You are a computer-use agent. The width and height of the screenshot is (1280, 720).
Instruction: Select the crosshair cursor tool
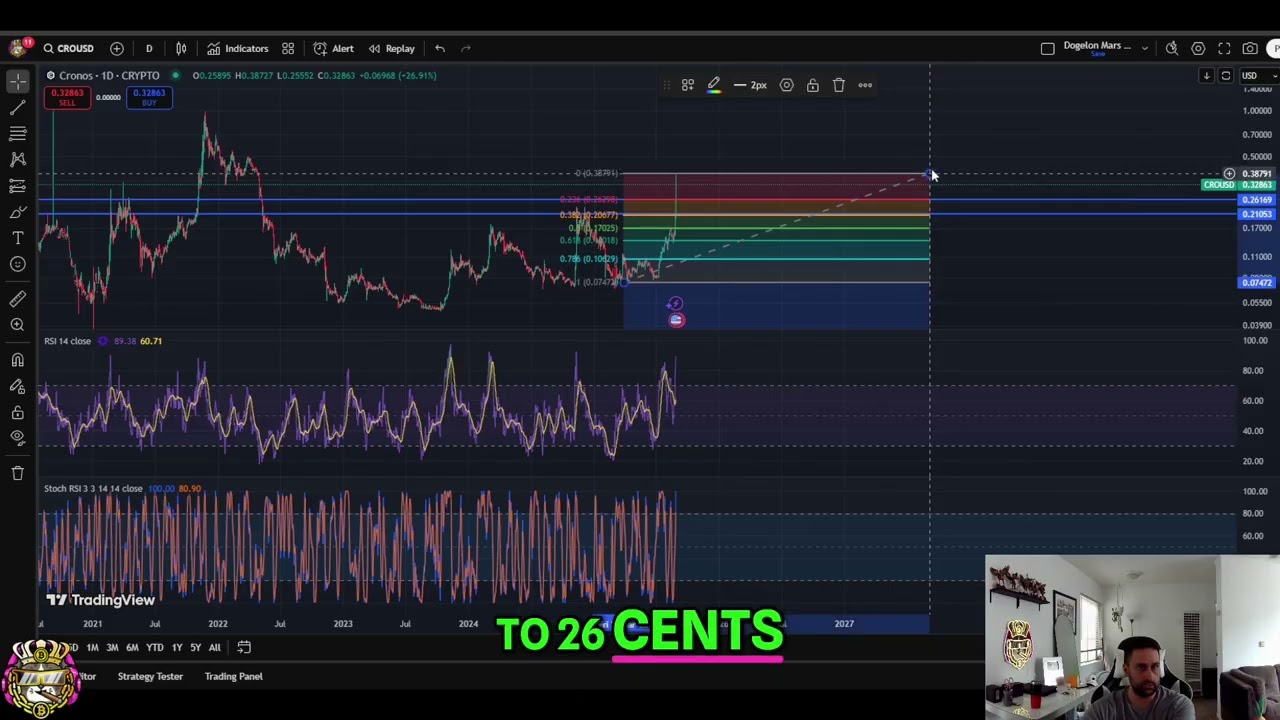point(18,82)
